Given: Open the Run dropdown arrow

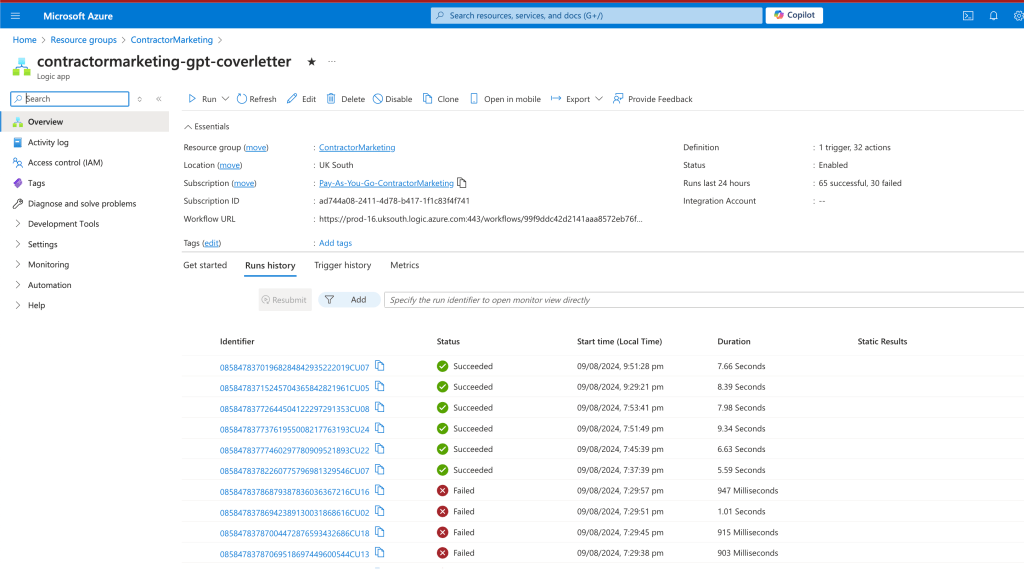Looking at the screenshot, I should [225, 99].
